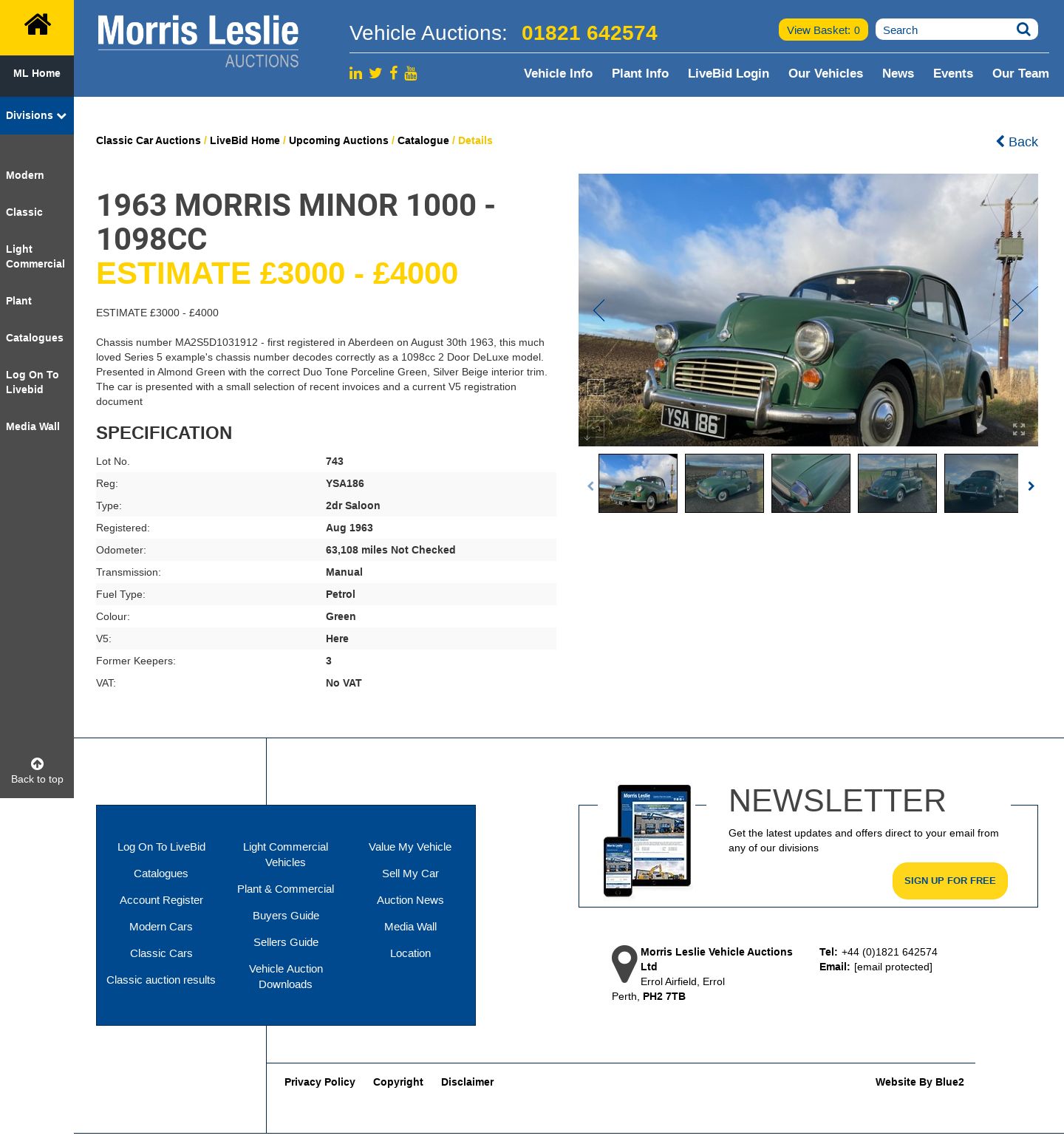Open the Facebook social icon
Image resolution: width=1064 pixels, height=1144 pixels.
(394, 72)
